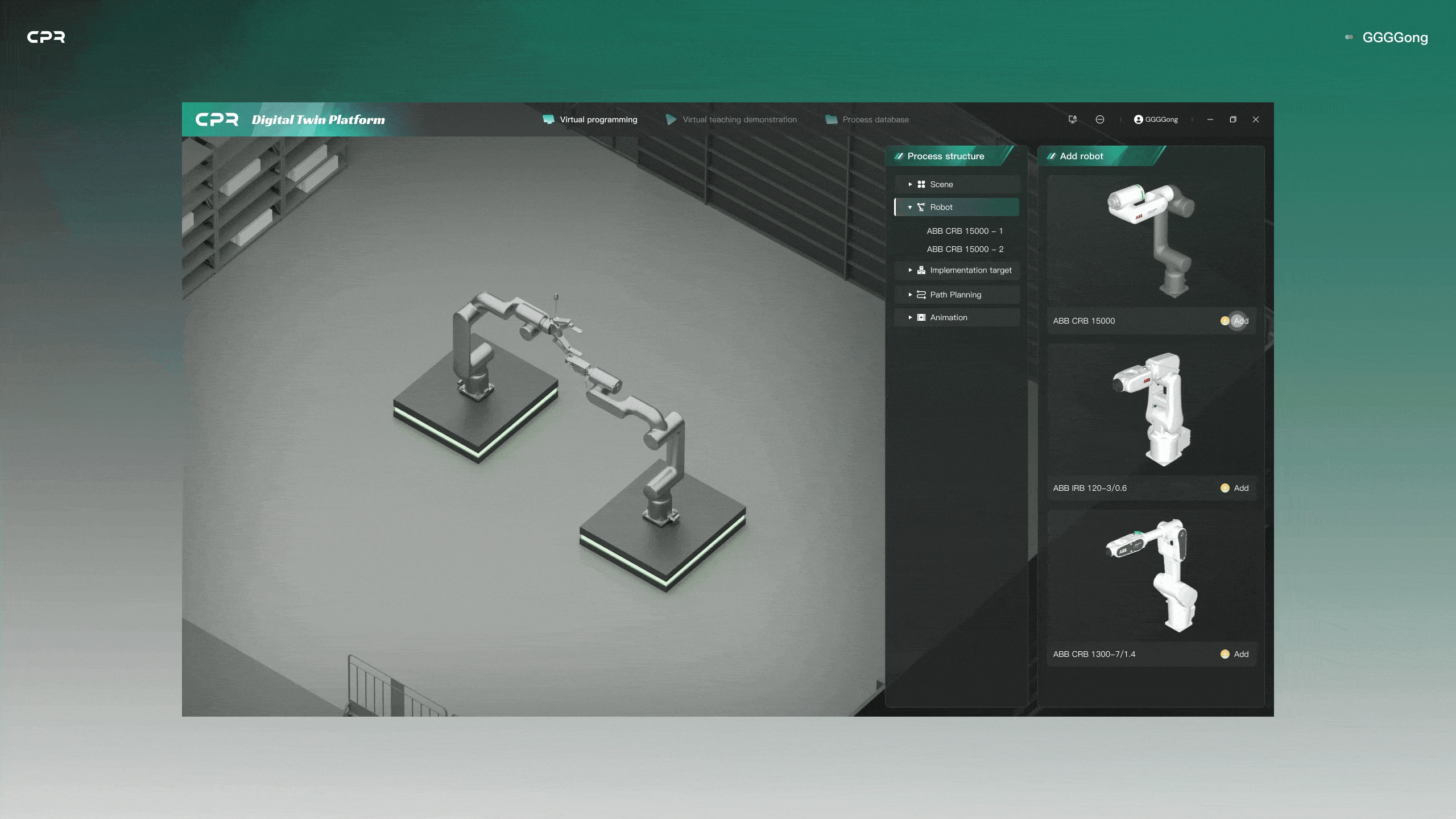The image size is (1456, 819).
Task: Click the Scene grid icon
Action: coord(921,184)
